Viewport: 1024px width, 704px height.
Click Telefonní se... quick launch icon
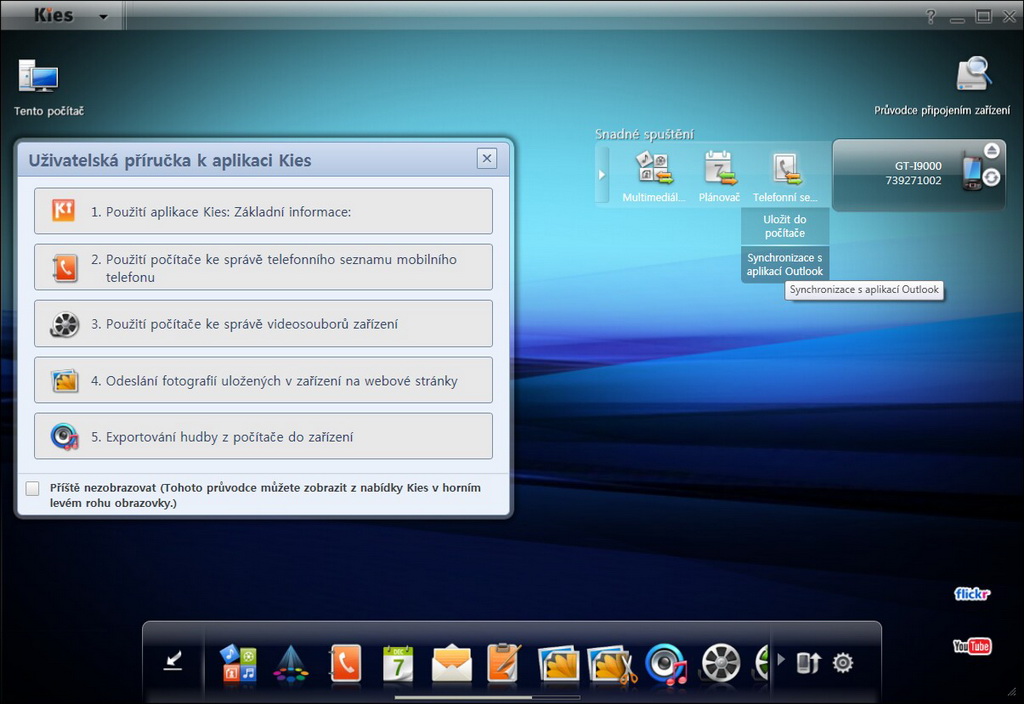(786, 169)
